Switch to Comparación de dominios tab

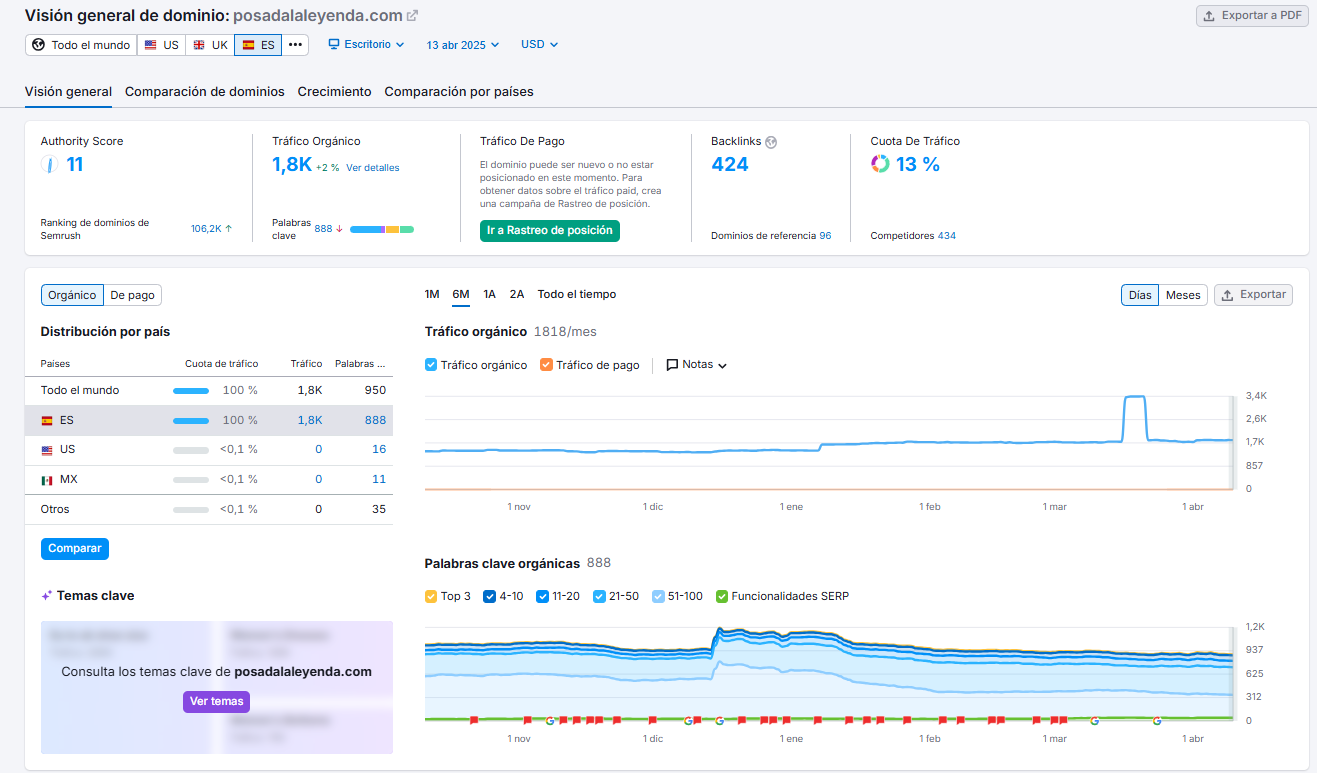[204, 92]
